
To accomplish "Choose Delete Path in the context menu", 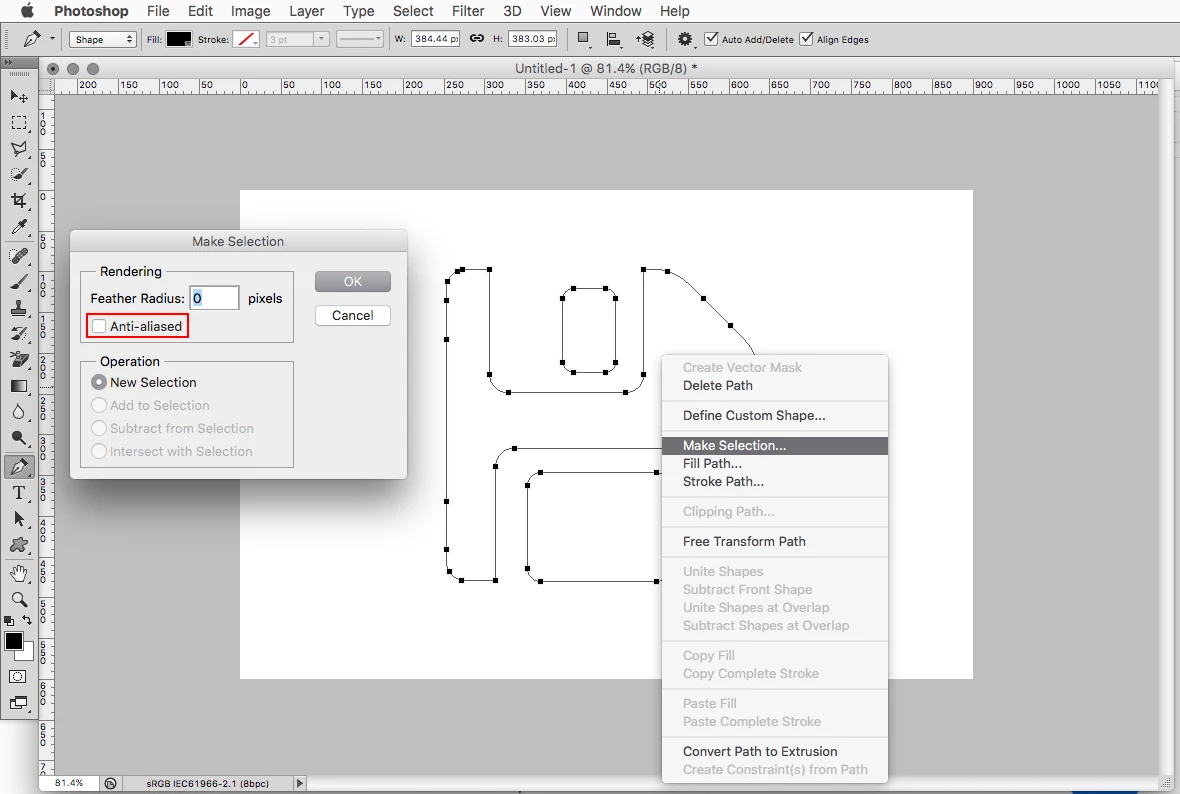I will pyautogui.click(x=774, y=385).
